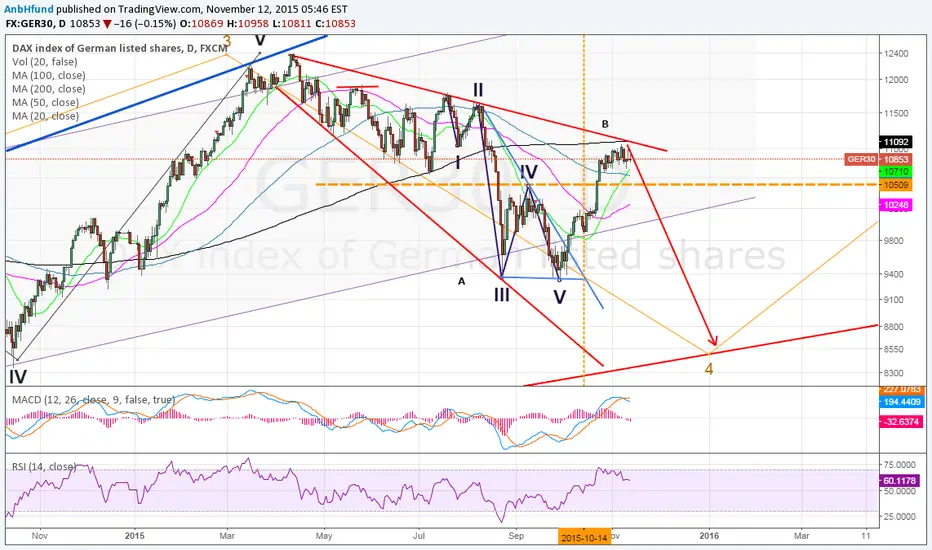Select the MACD (12, 26, close, 9) indicator label
Screen dimensions: 932x550
coord(93,400)
